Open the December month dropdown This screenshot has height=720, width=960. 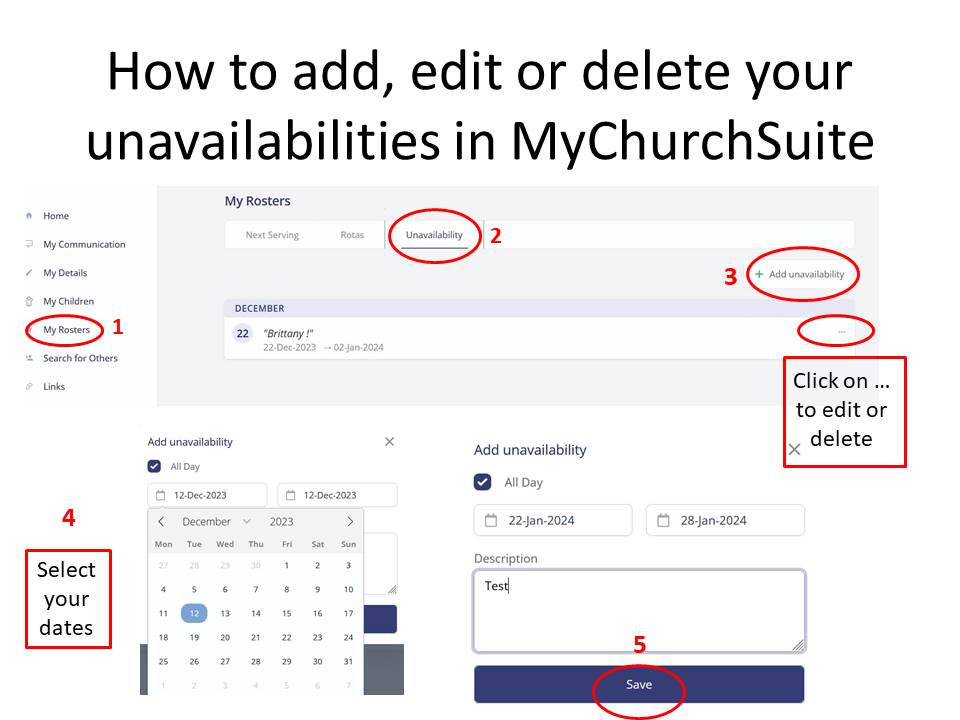(x=216, y=522)
